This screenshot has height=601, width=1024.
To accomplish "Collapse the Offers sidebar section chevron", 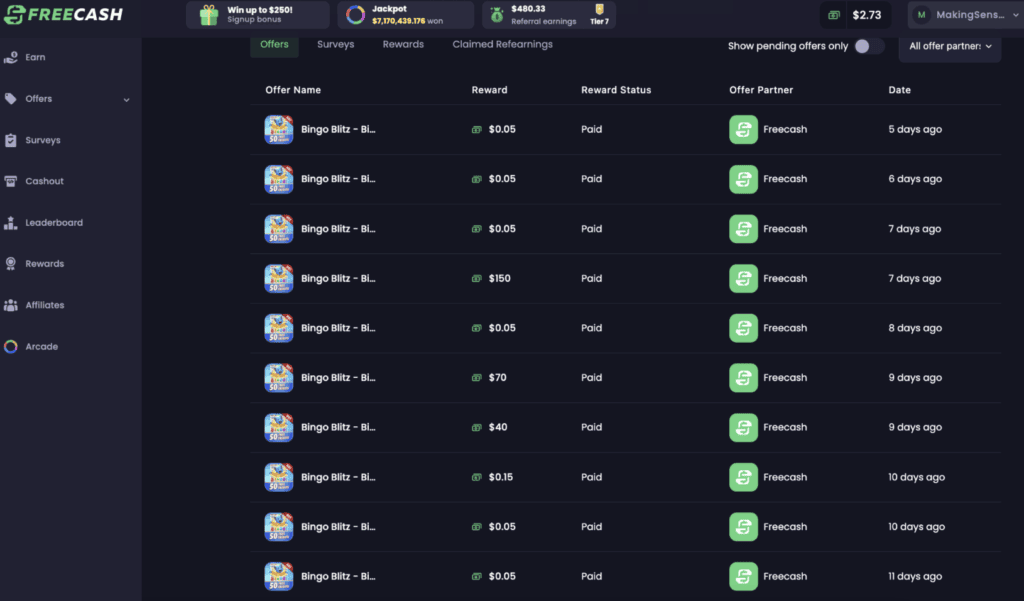I will 127,98.
